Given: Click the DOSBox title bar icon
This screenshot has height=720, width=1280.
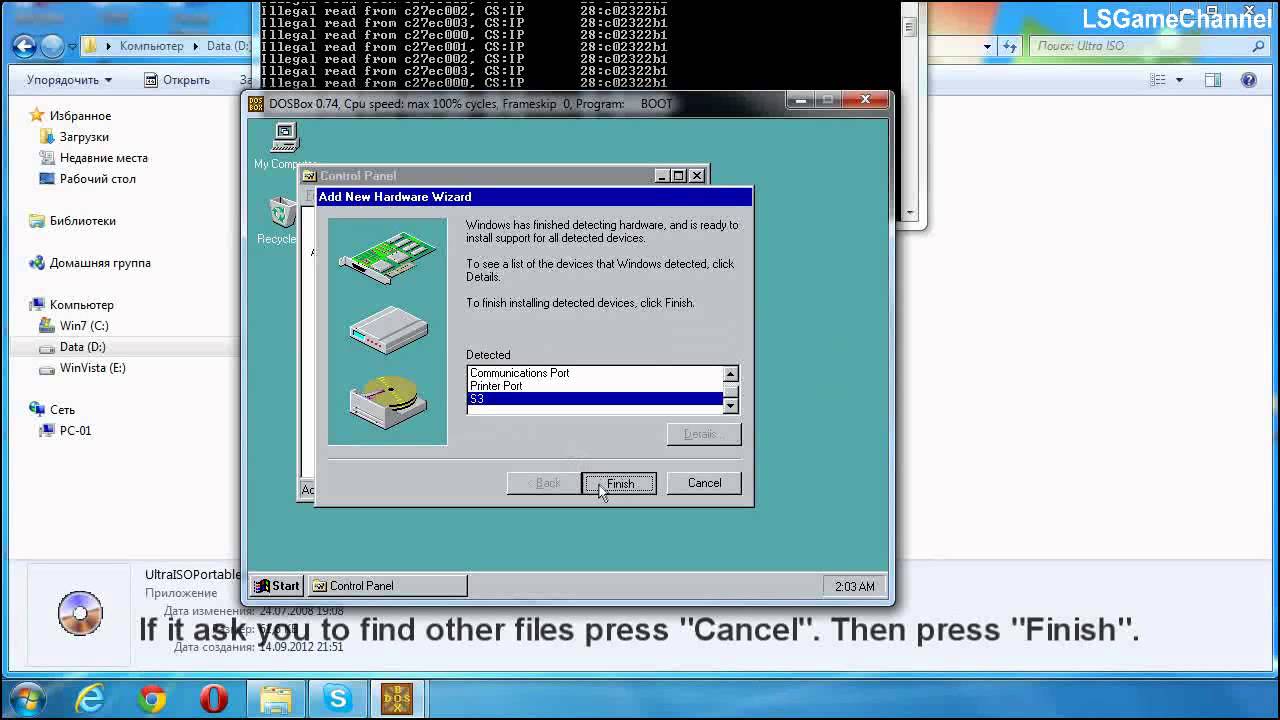Looking at the screenshot, I should tap(256, 103).
